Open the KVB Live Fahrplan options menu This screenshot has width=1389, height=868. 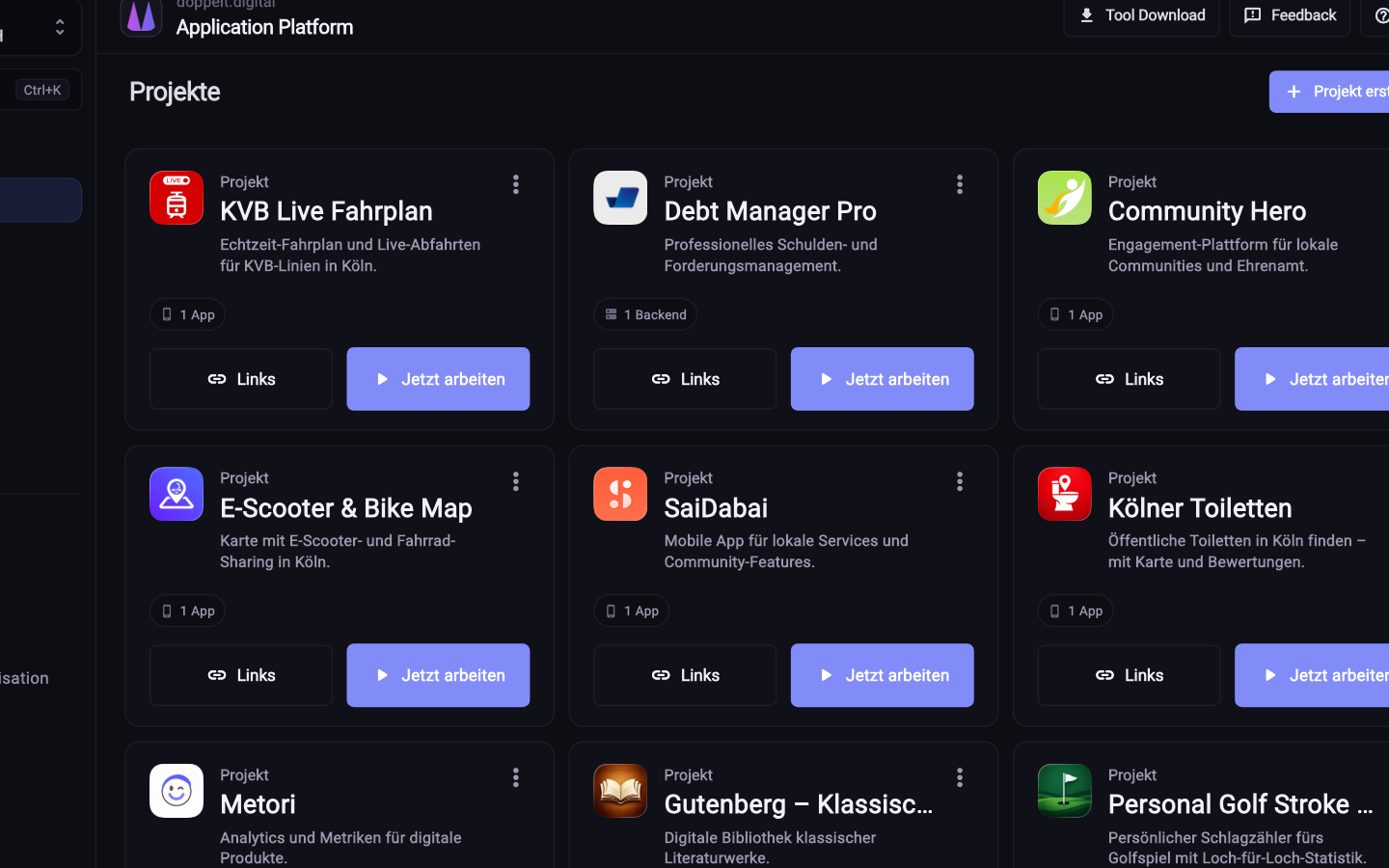516,184
